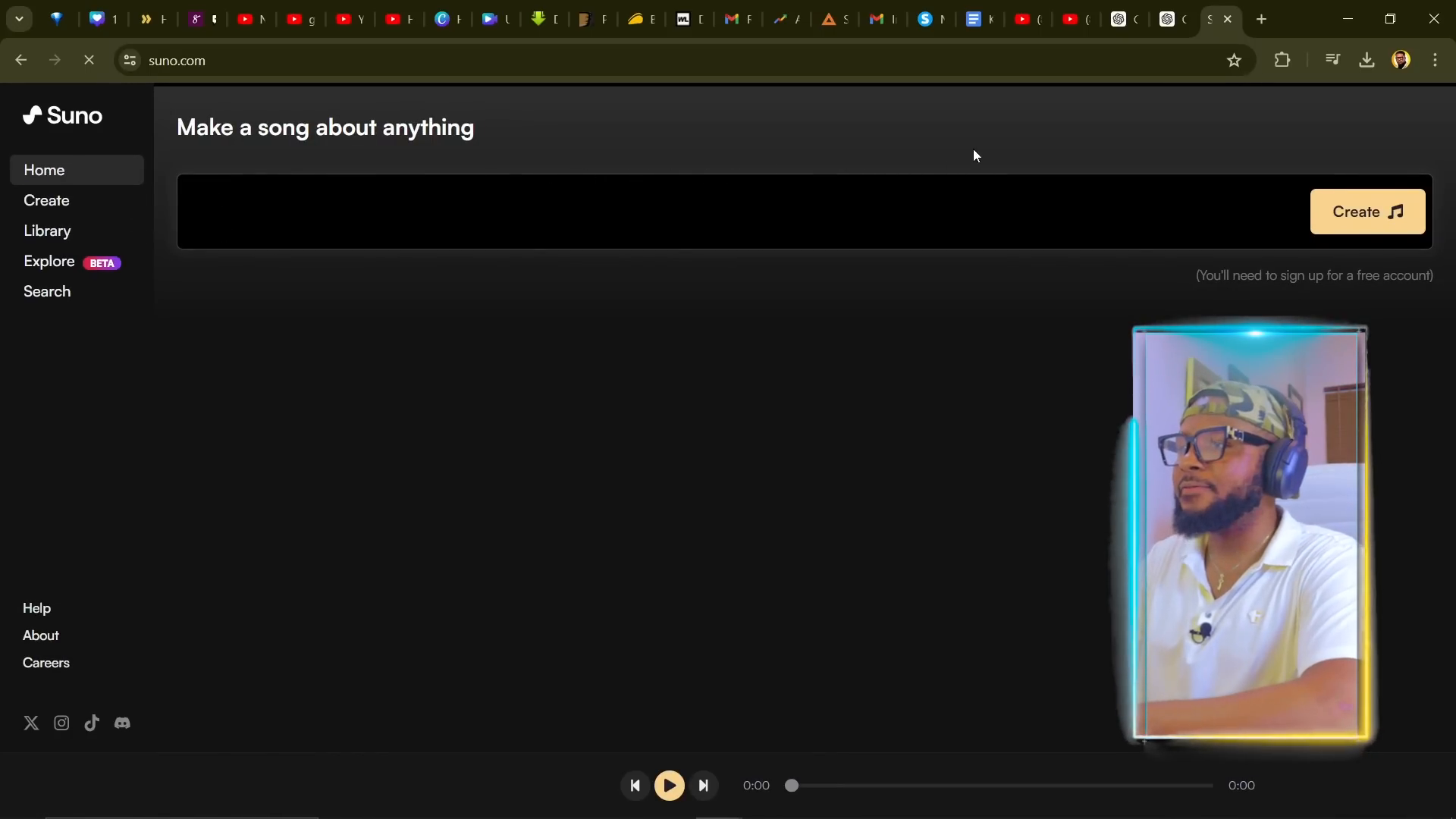Switch to the blue video camera tab
This screenshot has width=1456, height=819.
pyautogui.click(x=497, y=19)
